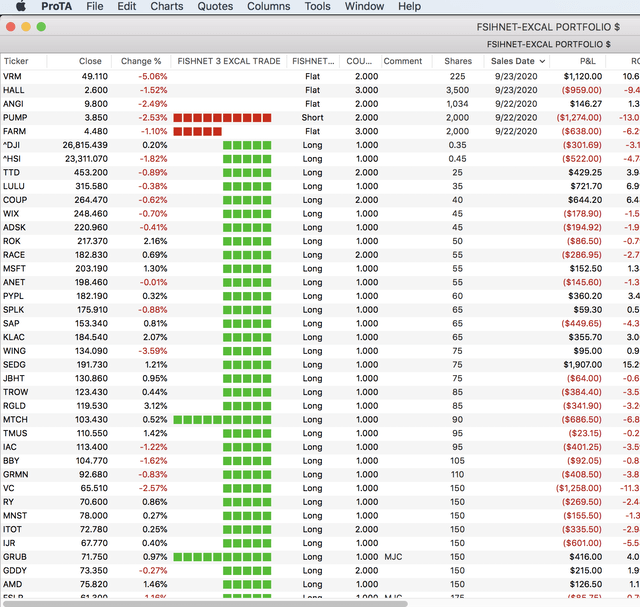640x607 pixels.
Task: Click the truncated FISHNET... column header
Action: [313, 61]
